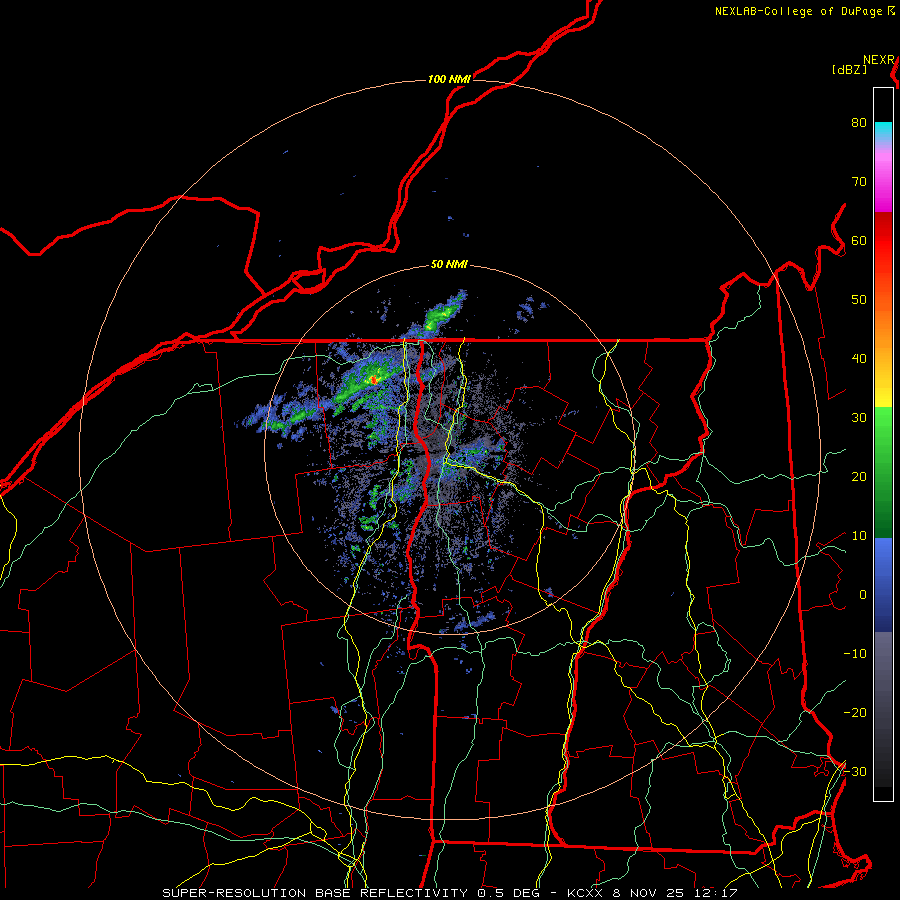Click the 50 dBZ legend value
This screenshot has width=900, height=900.
point(859,300)
